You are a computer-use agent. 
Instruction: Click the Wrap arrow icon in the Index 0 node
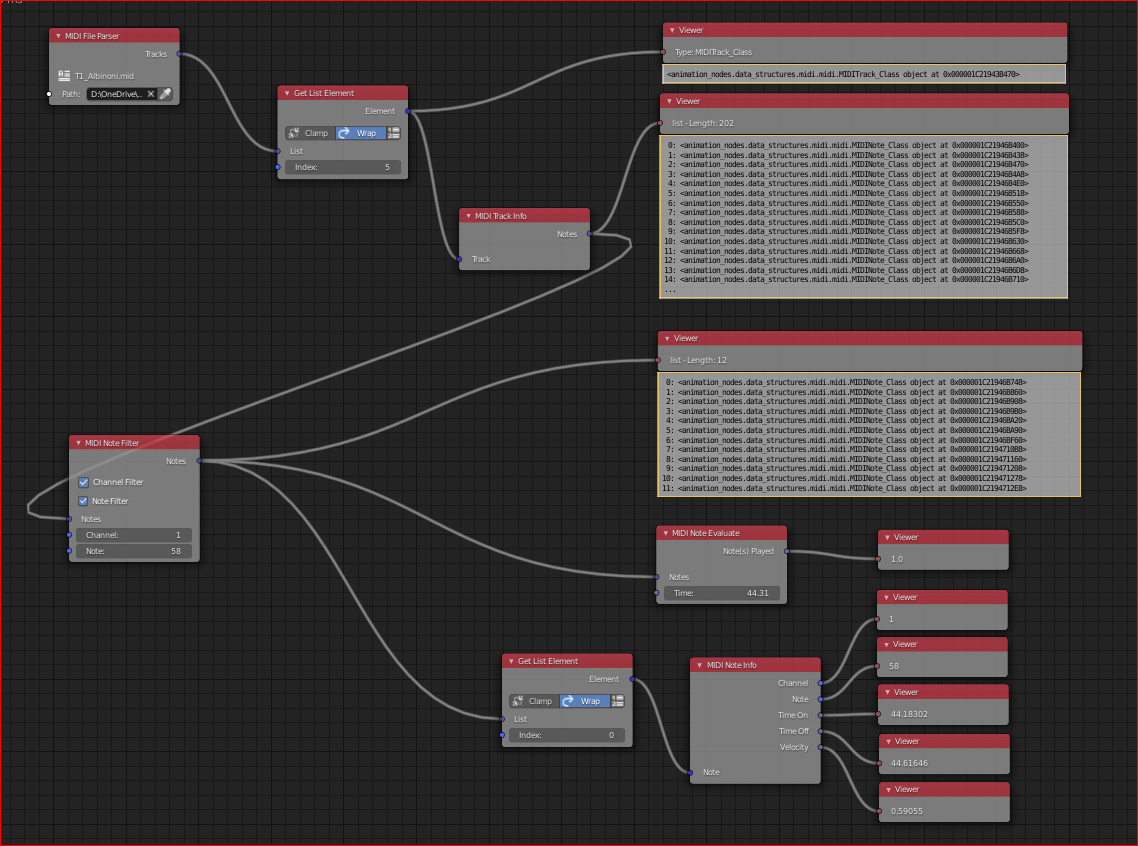point(568,701)
